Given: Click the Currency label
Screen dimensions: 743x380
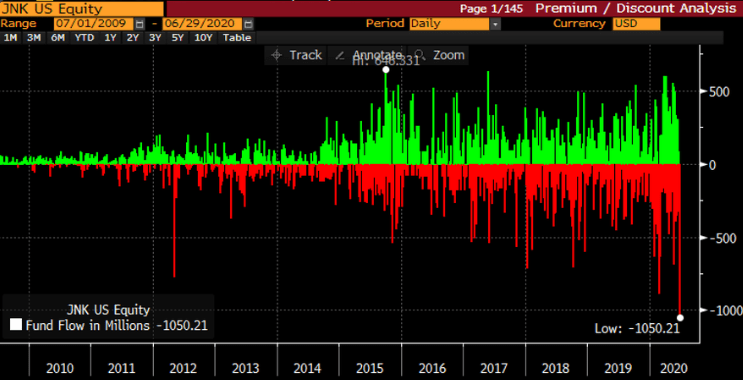Looking at the screenshot, I should tap(579, 24).
